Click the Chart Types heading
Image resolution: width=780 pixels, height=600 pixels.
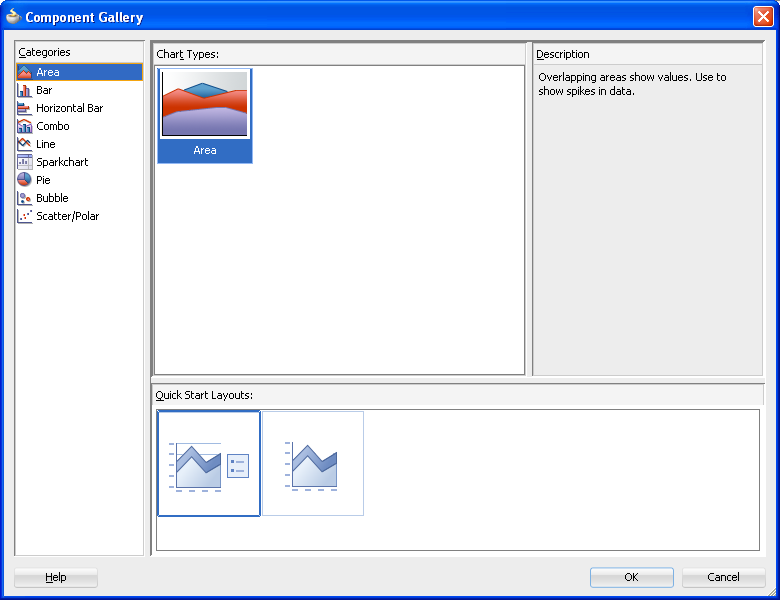pos(188,54)
